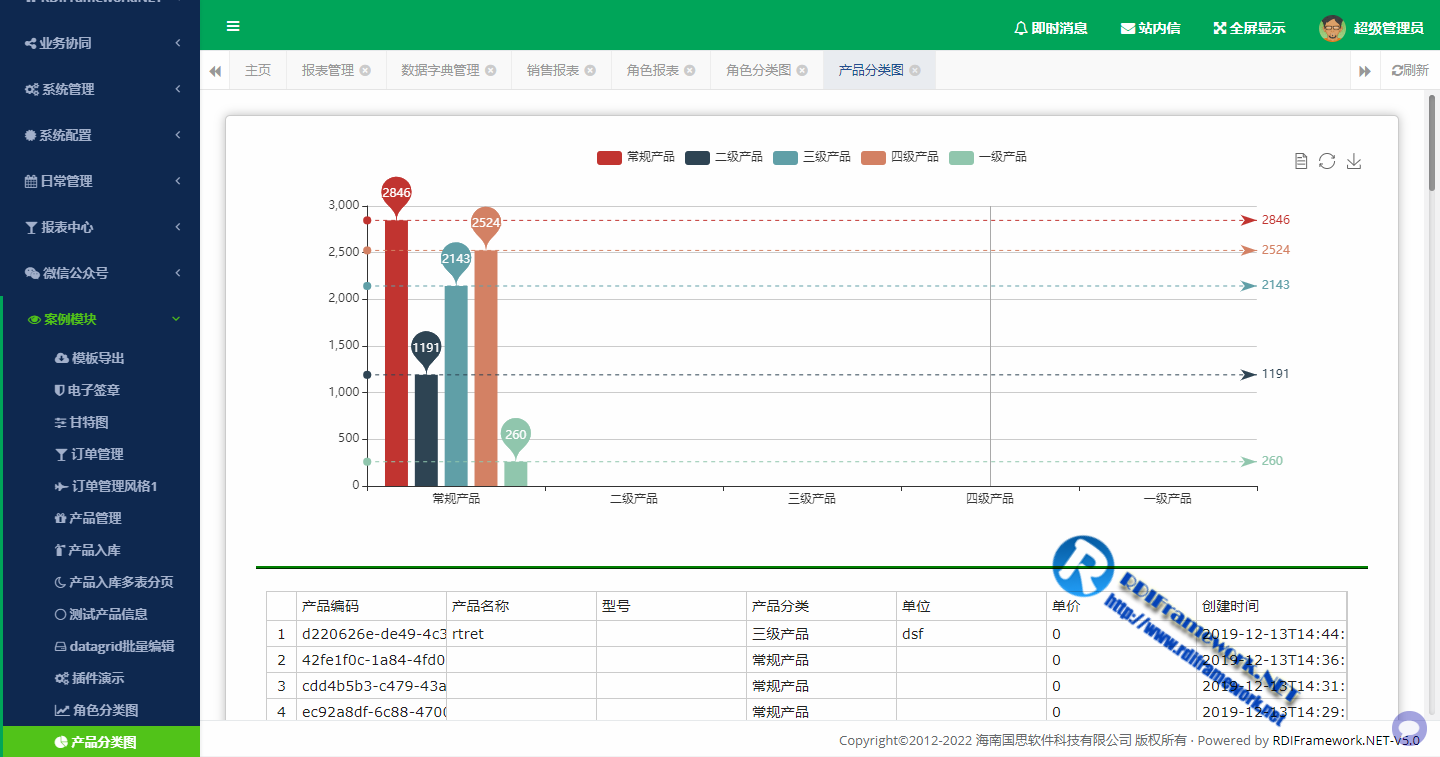
Task: Click the green 一级产品 bar 260
Action: point(516,474)
